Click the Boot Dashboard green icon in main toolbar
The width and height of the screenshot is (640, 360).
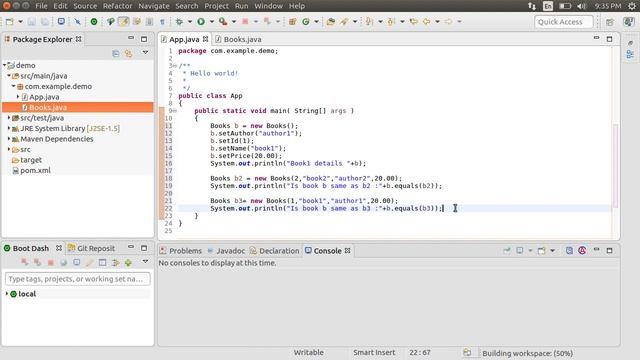[x=94, y=22]
